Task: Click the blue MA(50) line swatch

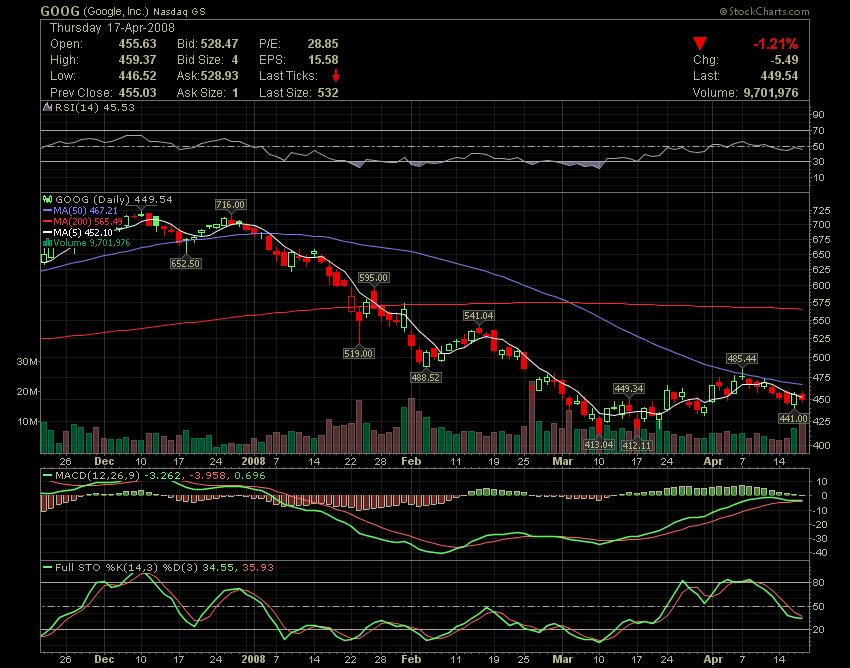Action: [x=48, y=210]
